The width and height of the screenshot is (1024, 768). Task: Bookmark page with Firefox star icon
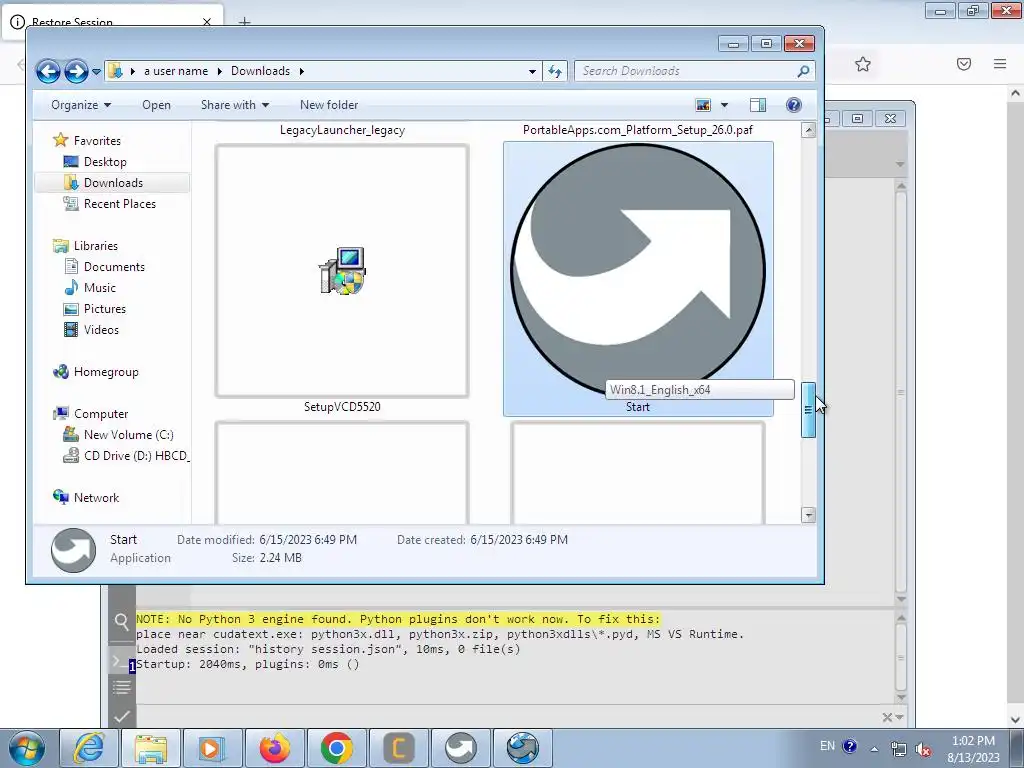[863, 64]
